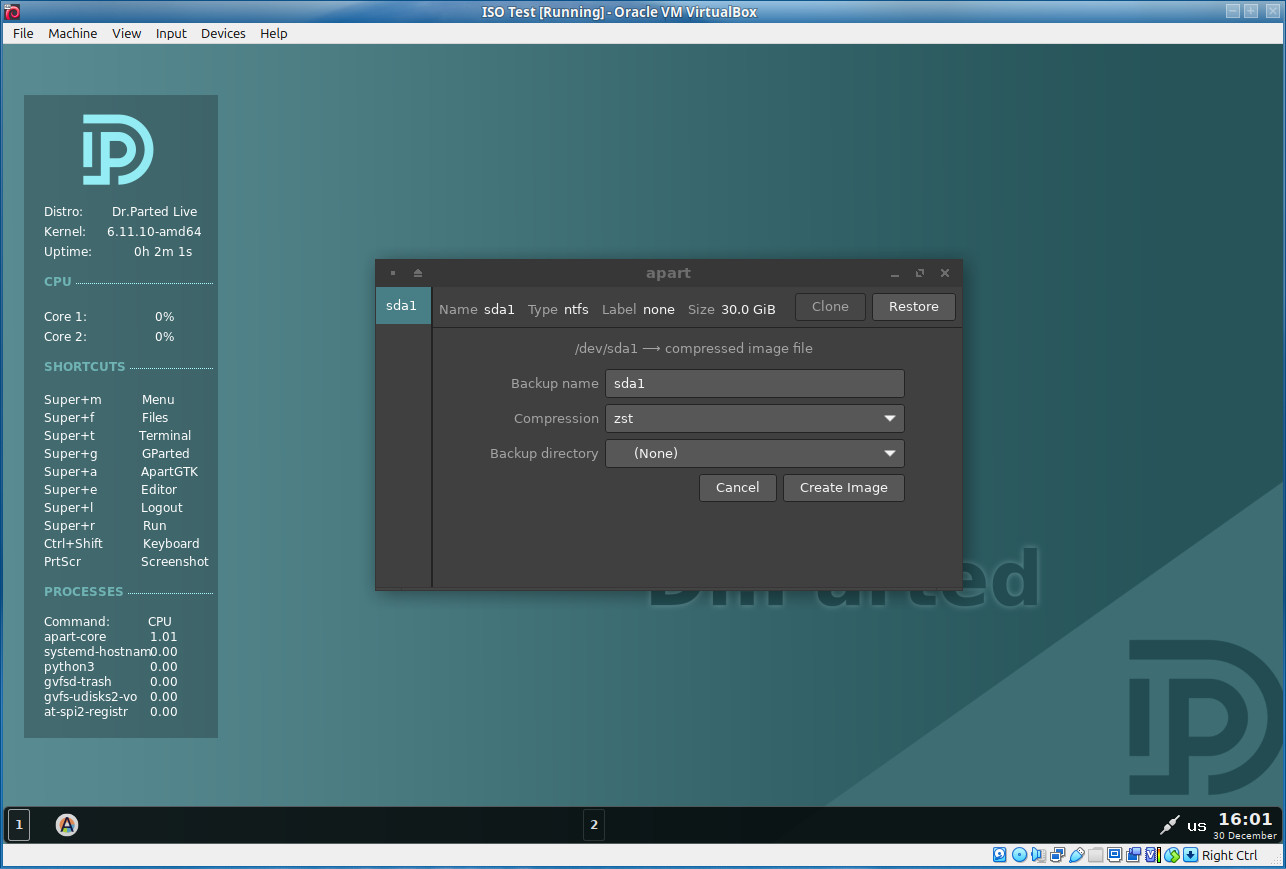This screenshot has width=1286, height=869.
Task: Open the Devices menu
Action: coord(223,33)
